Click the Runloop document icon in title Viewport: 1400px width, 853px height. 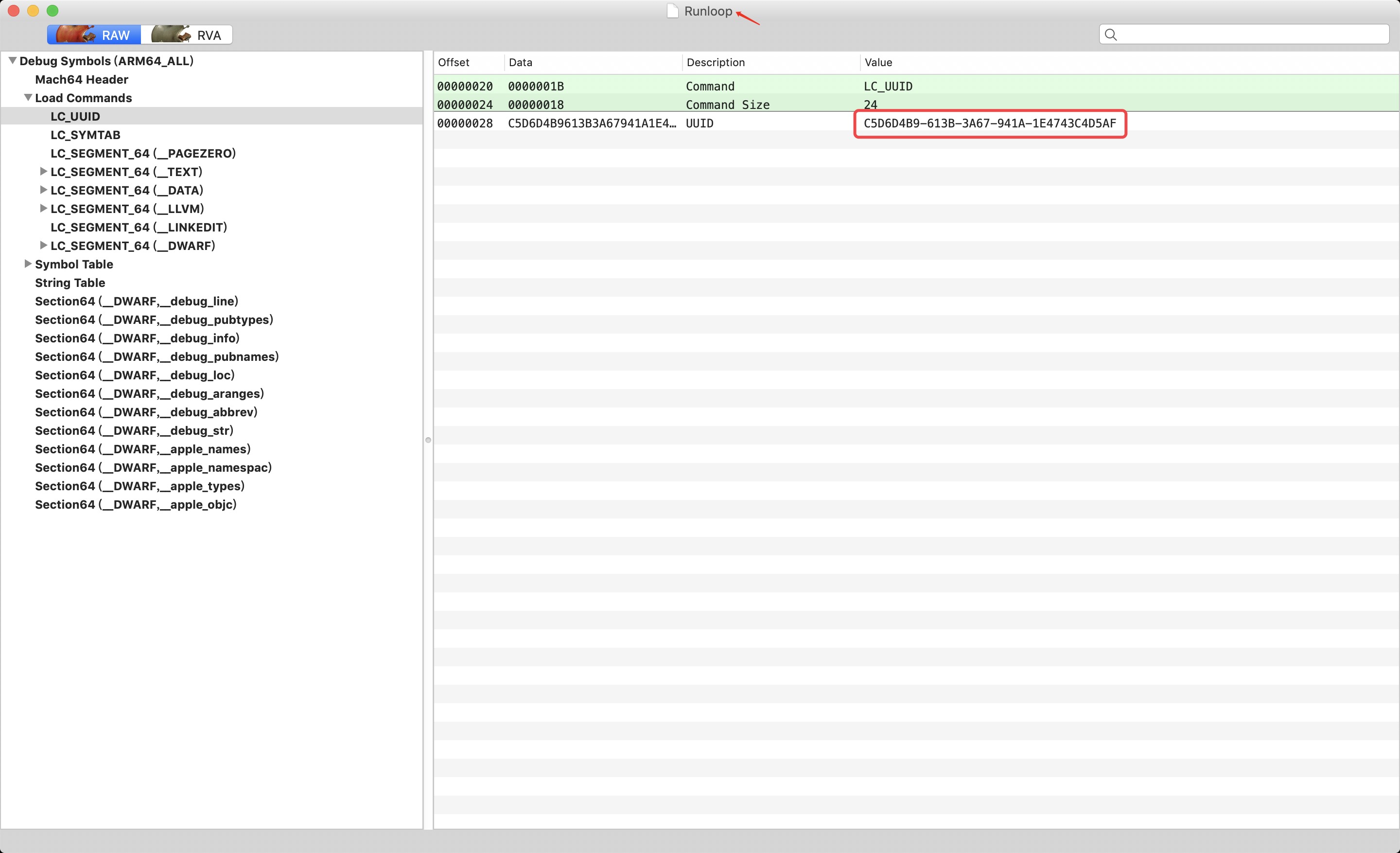click(672, 11)
